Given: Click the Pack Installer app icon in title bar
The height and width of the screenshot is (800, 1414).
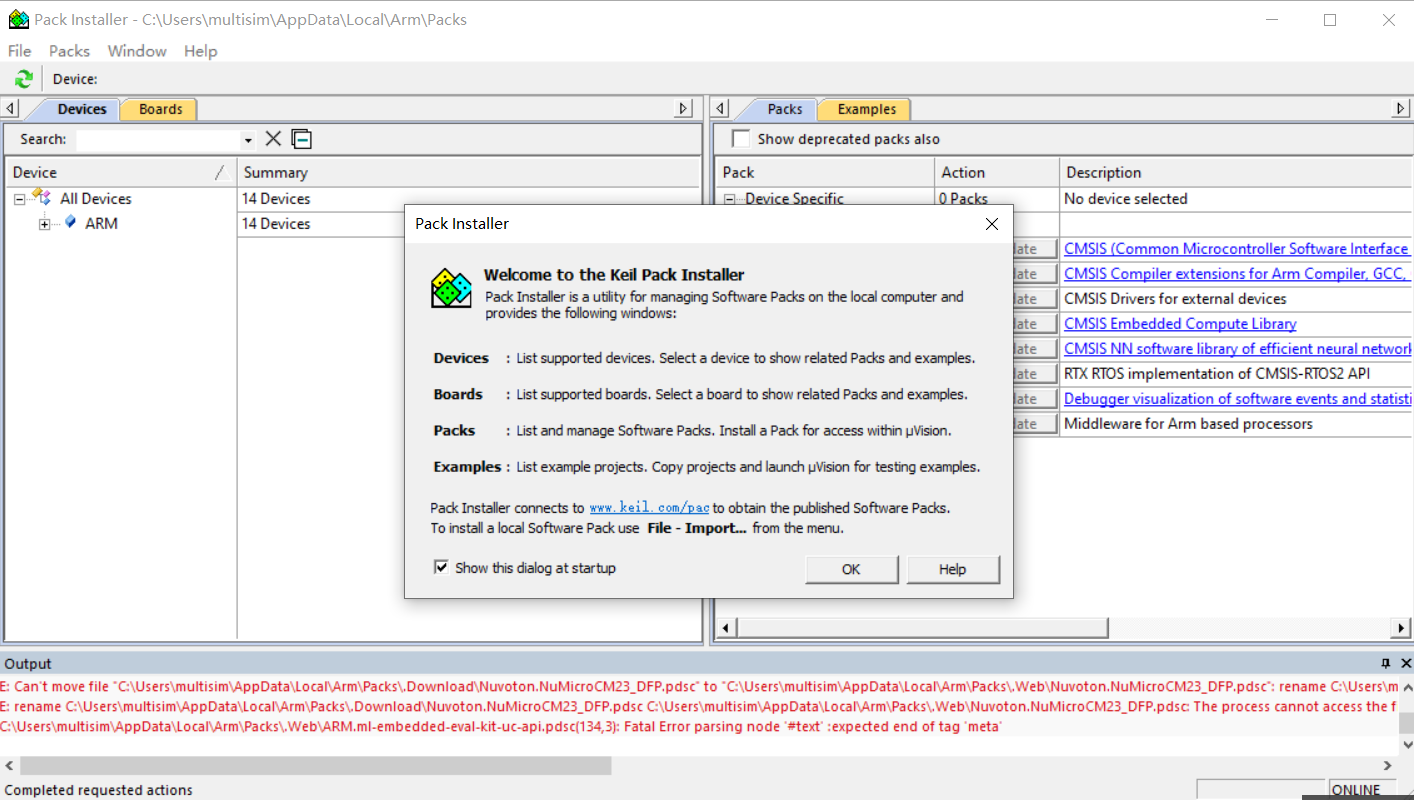Looking at the screenshot, I should [18, 19].
